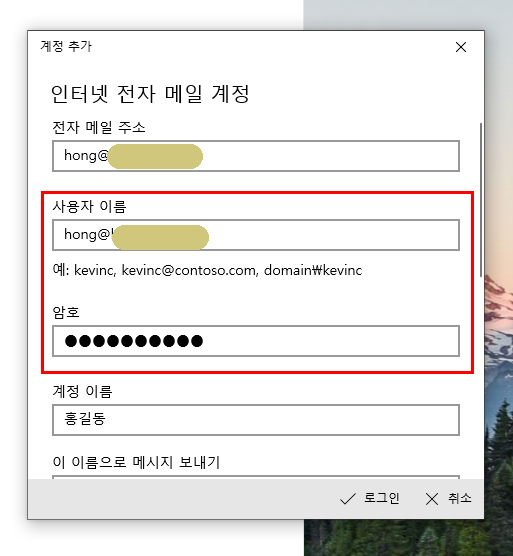Click the field under 이 이름으로 메시지 보내기
Image resolution: width=513 pixels, height=556 pixels.
tap(256, 477)
